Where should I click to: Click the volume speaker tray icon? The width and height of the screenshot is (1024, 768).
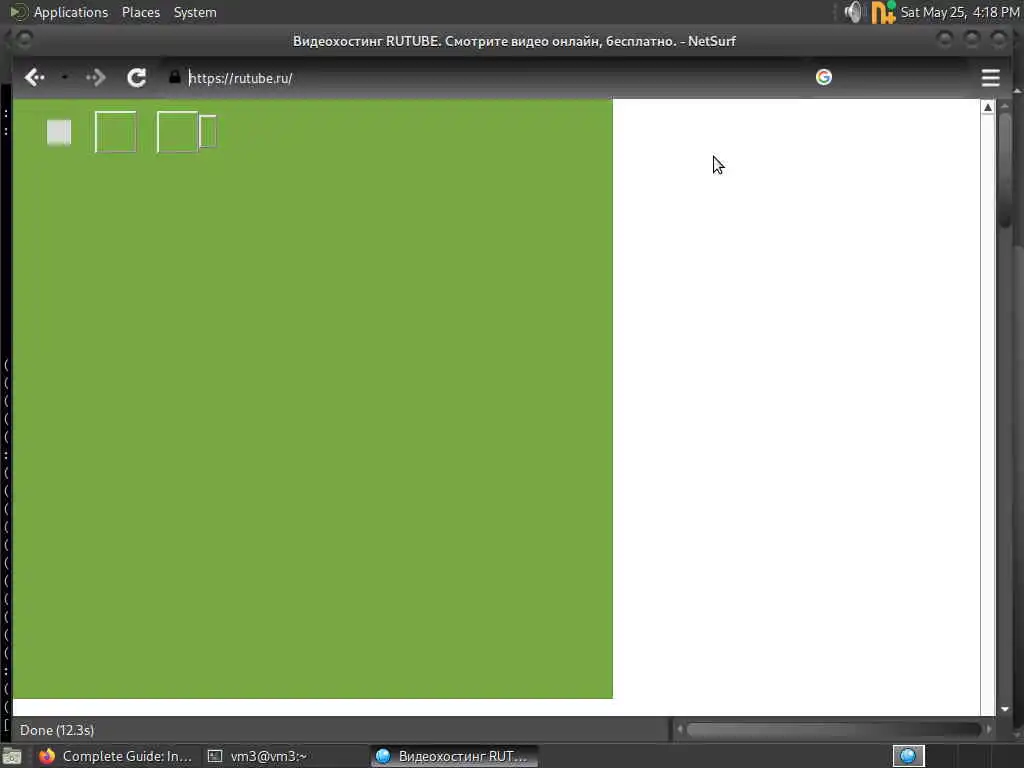coord(853,12)
